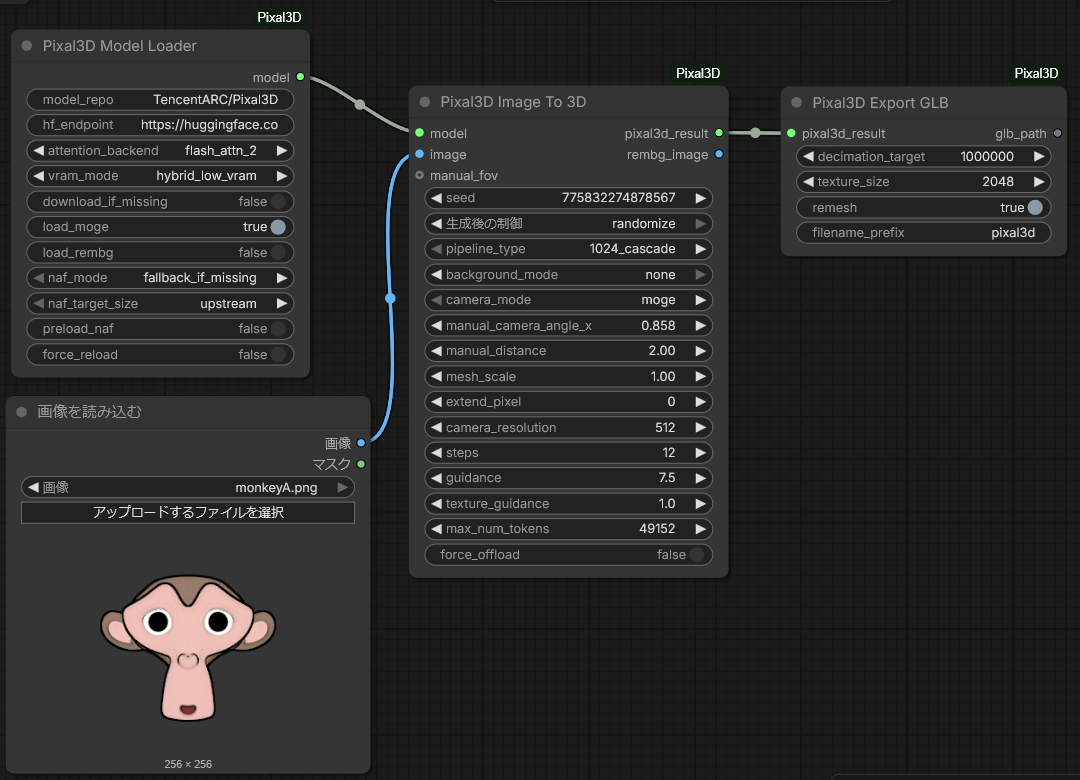Click the rembg_image output socket
The width and height of the screenshot is (1080, 780).
coord(719,154)
